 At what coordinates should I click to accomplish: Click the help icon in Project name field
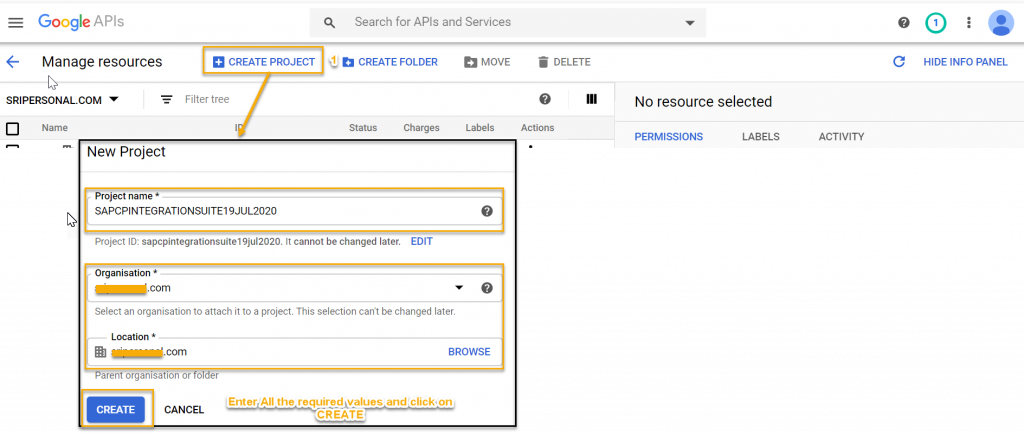487,211
